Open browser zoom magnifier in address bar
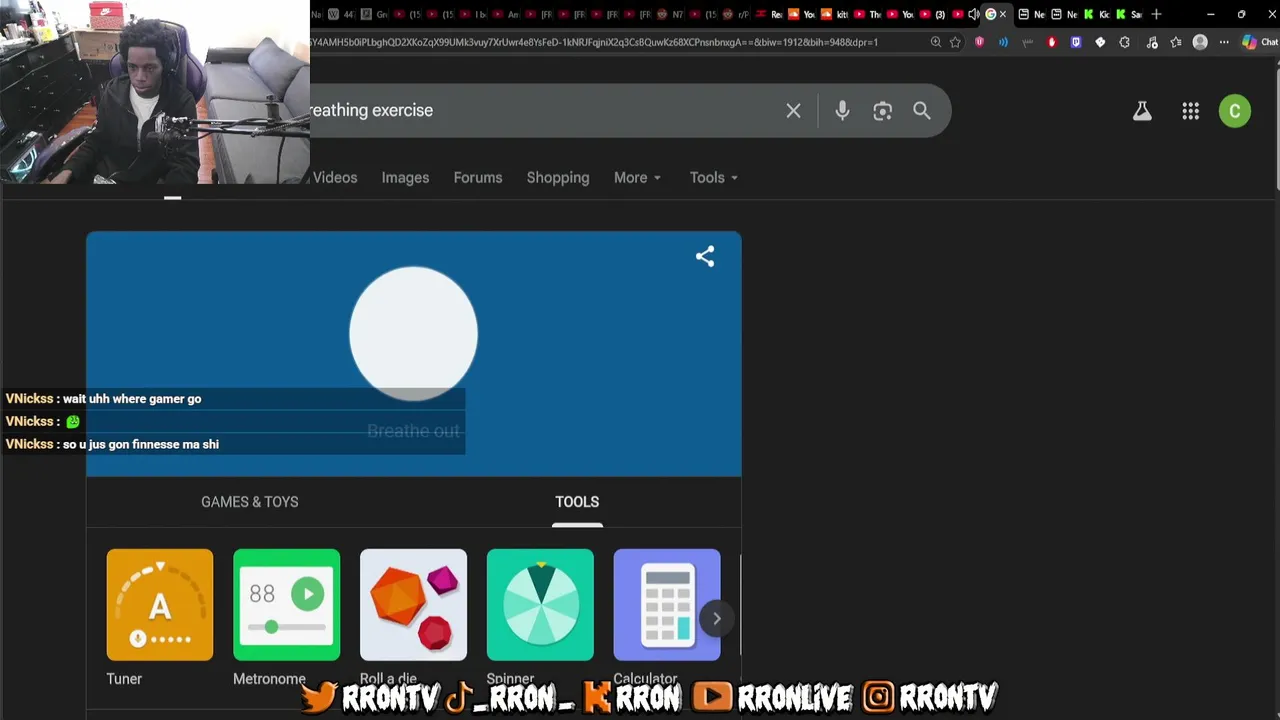This screenshot has width=1280, height=720. coord(935,42)
